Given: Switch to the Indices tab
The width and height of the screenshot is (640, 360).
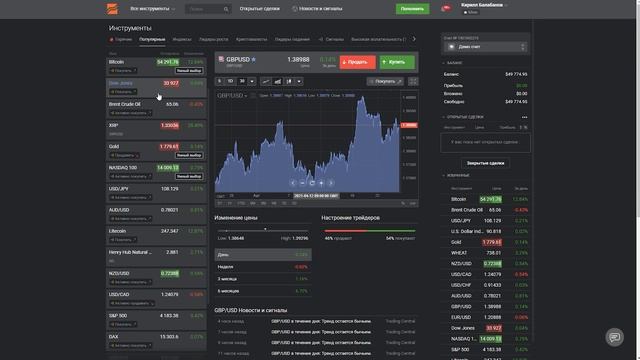Looking at the screenshot, I should (x=182, y=40).
